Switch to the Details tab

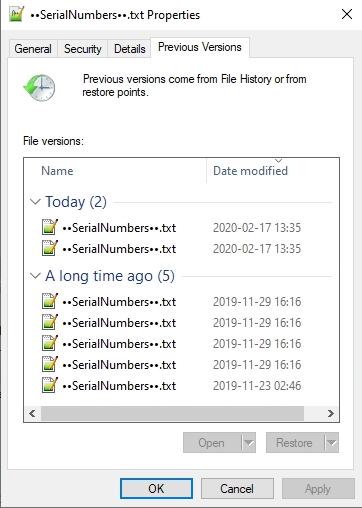point(129,49)
